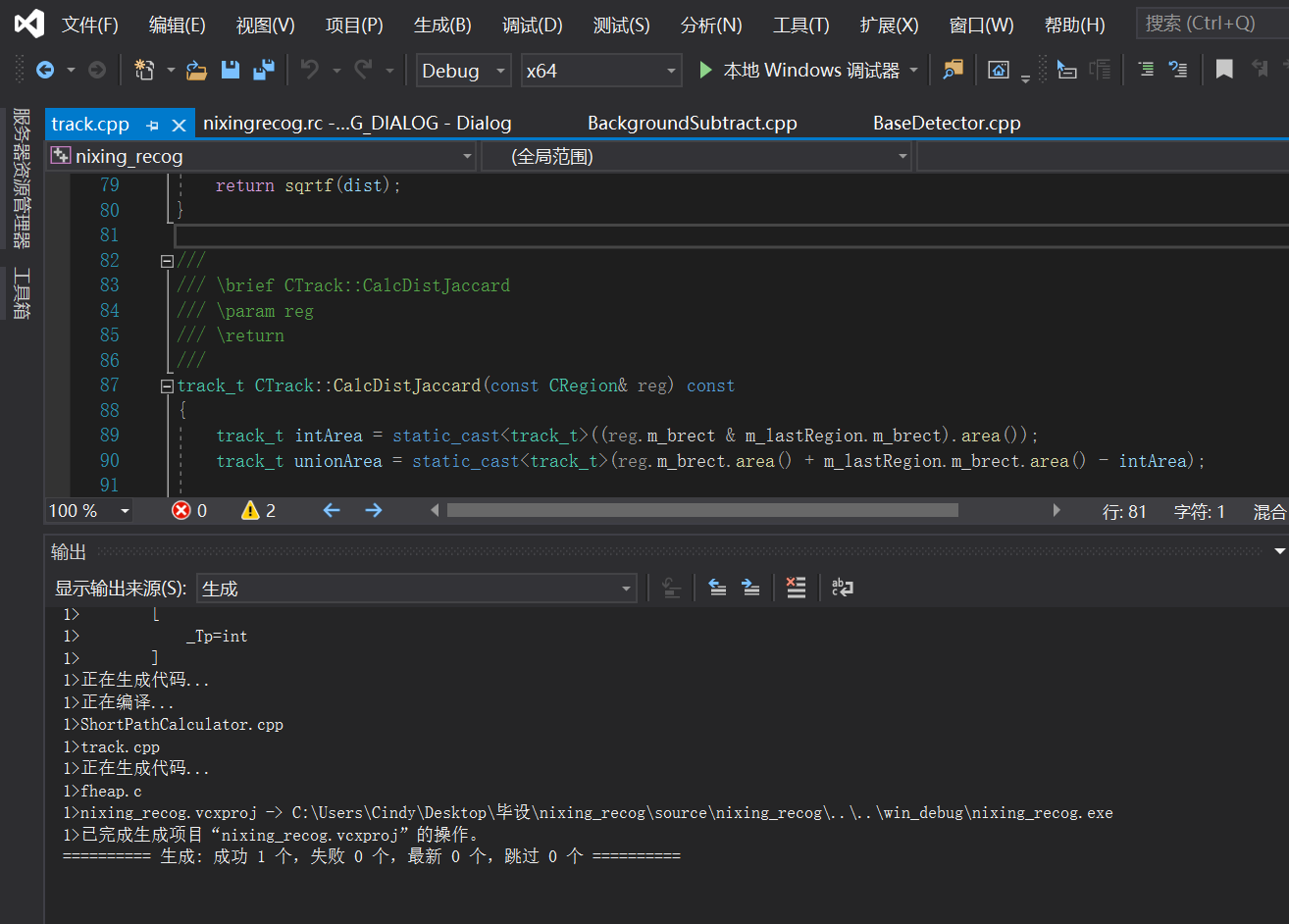Clear all output in the Output window

(x=796, y=587)
